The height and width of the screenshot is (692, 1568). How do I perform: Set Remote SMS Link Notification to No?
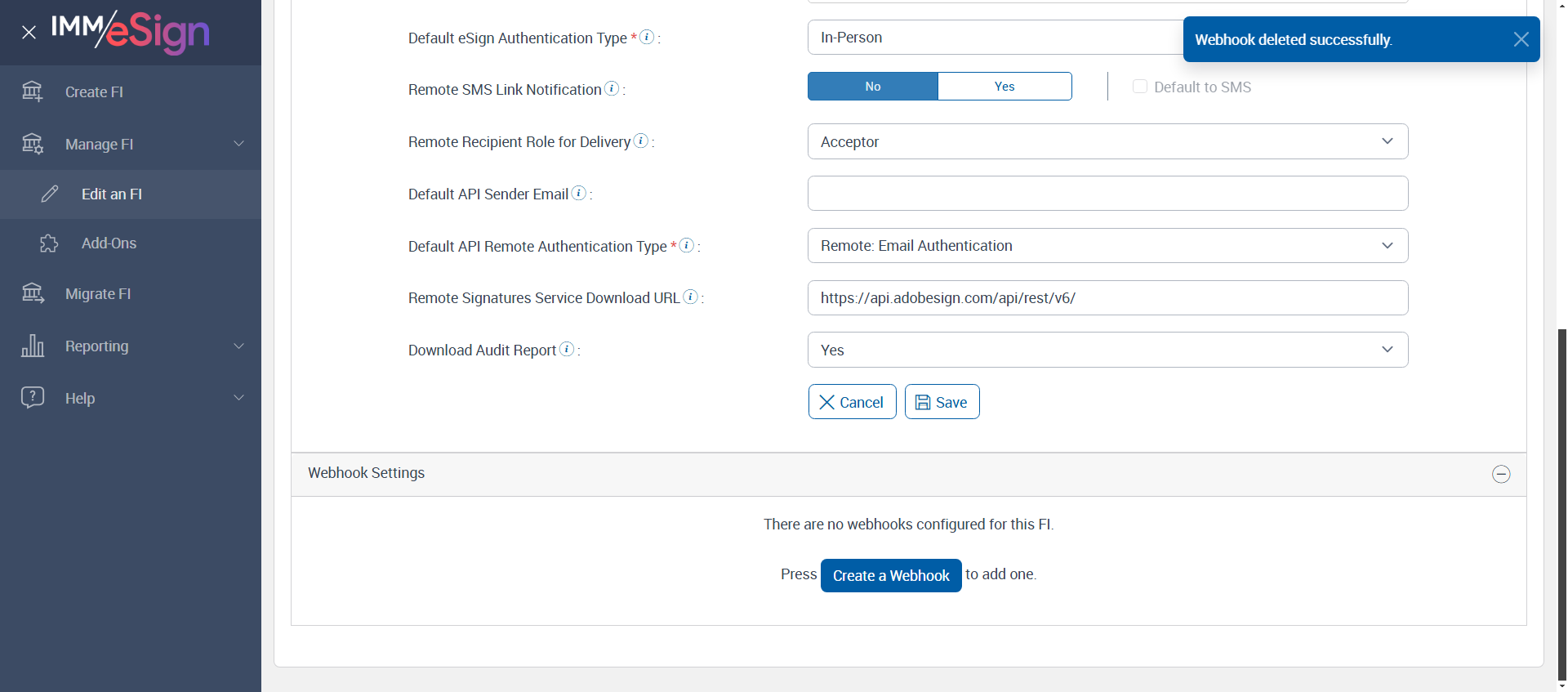point(872,87)
